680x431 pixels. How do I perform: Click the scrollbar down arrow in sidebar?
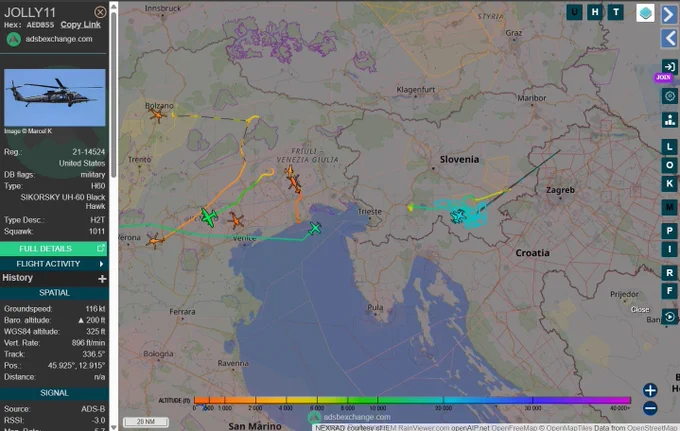pos(114,427)
